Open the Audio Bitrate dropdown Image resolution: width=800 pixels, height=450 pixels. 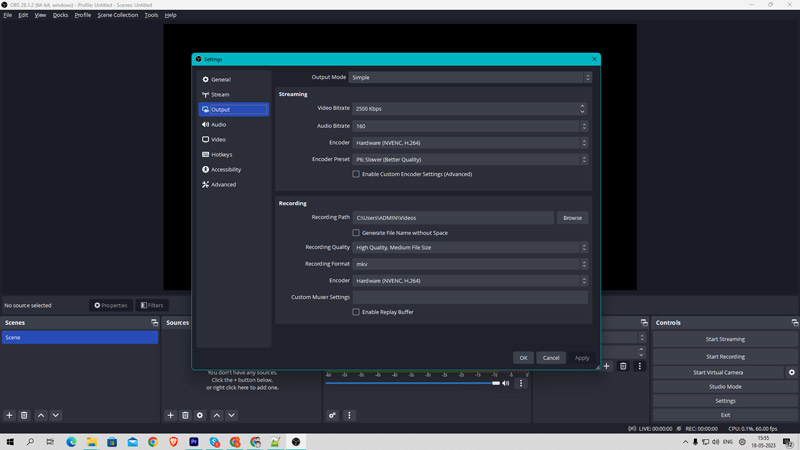[x=470, y=126]
